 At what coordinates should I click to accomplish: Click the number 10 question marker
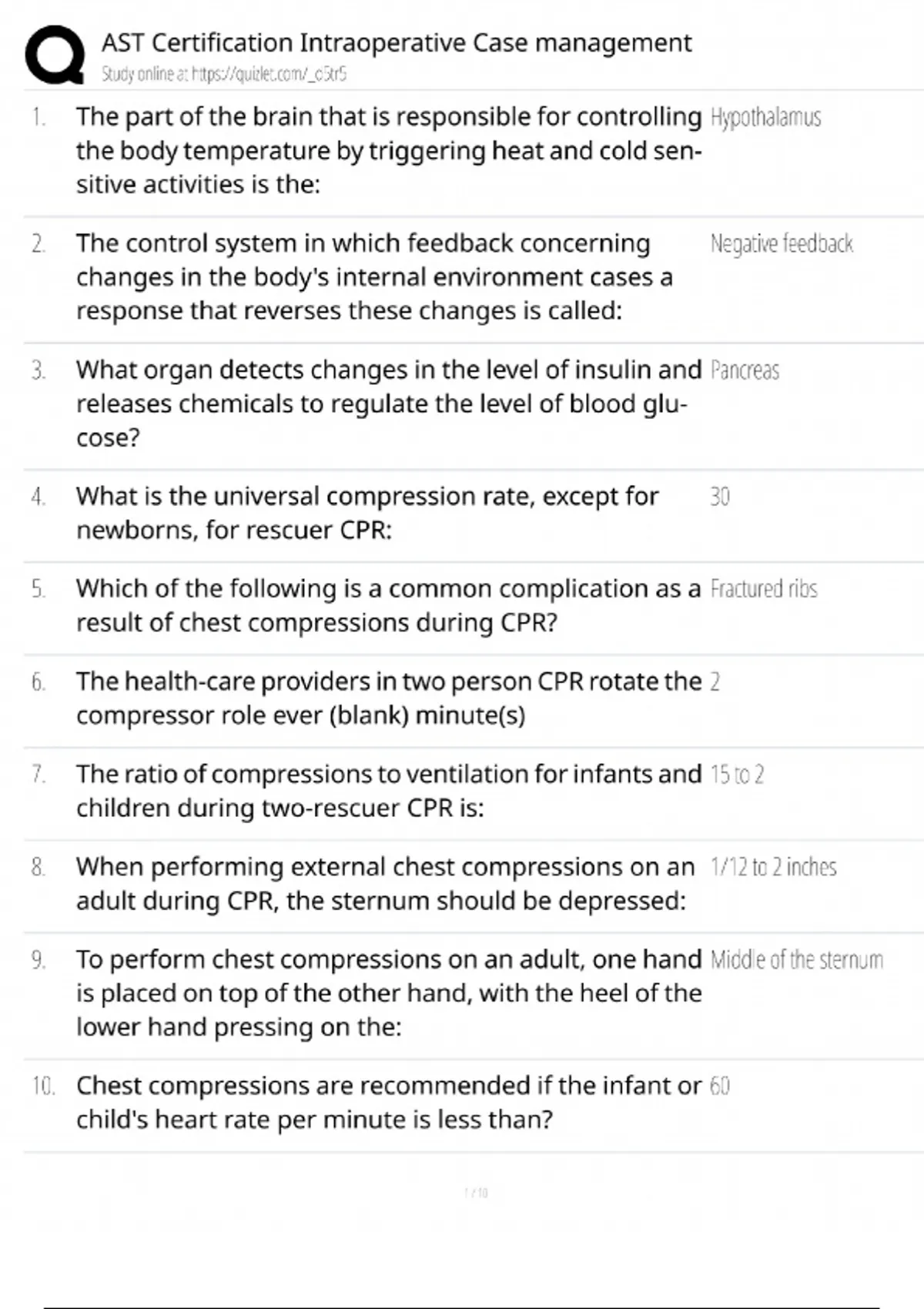[43, 1086]
